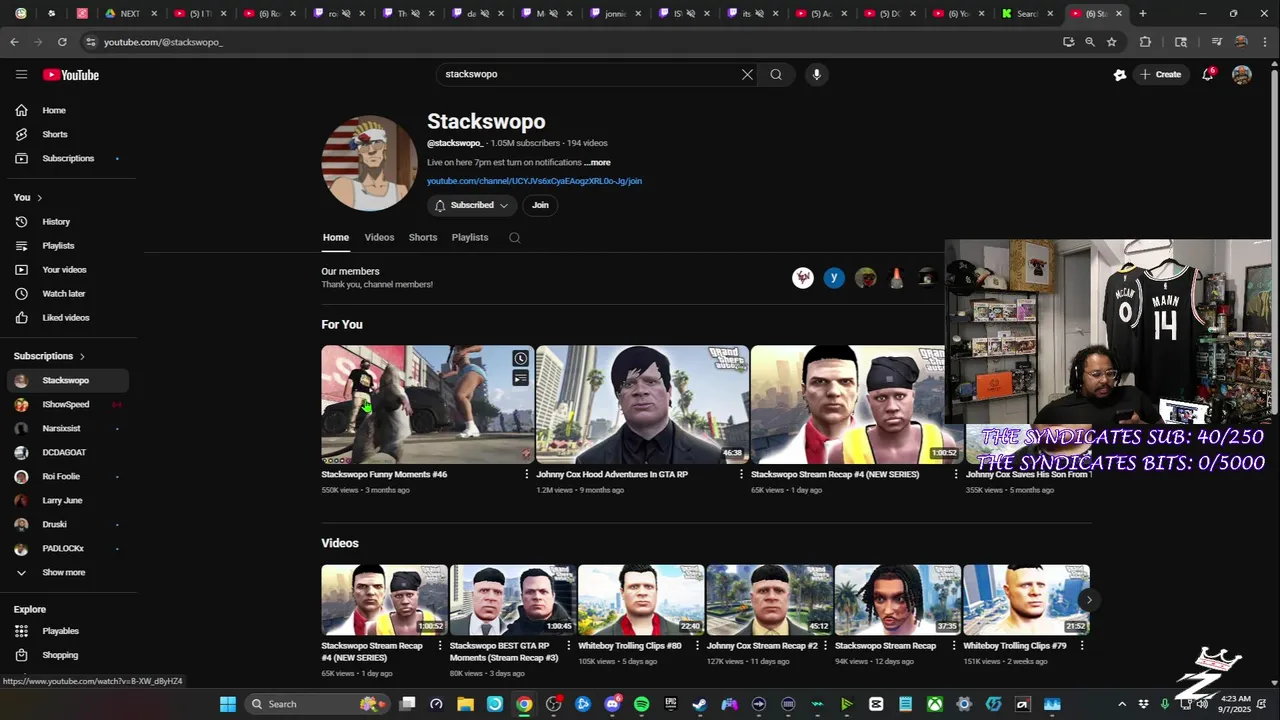Open Stackswopo BEST GTA RP Moments video title
This screenshot has width=1280, height=720.
(x=506, y=652)
